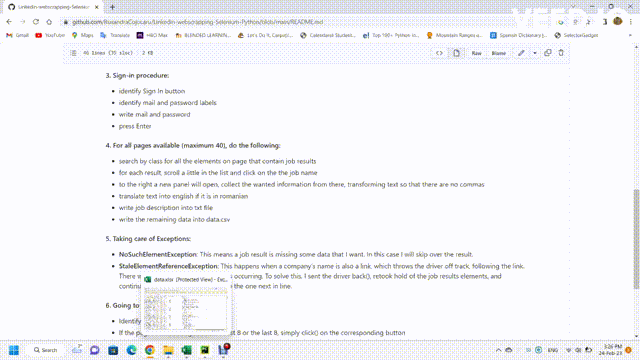Show the source code view
The width and height of the screenshot is (640, 360).
[x=439, y=53]
